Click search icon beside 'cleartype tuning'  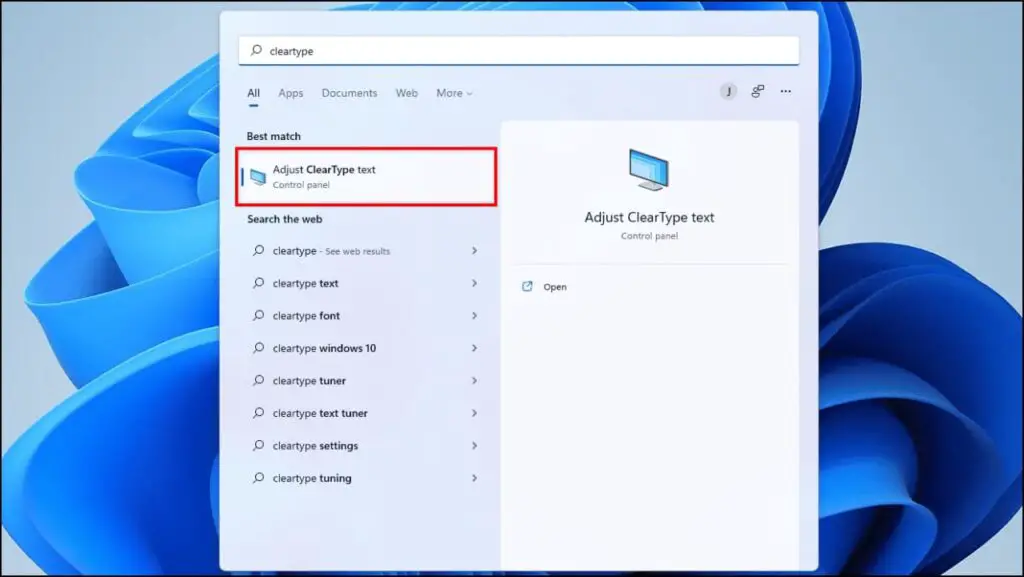(x=259, y=478)
